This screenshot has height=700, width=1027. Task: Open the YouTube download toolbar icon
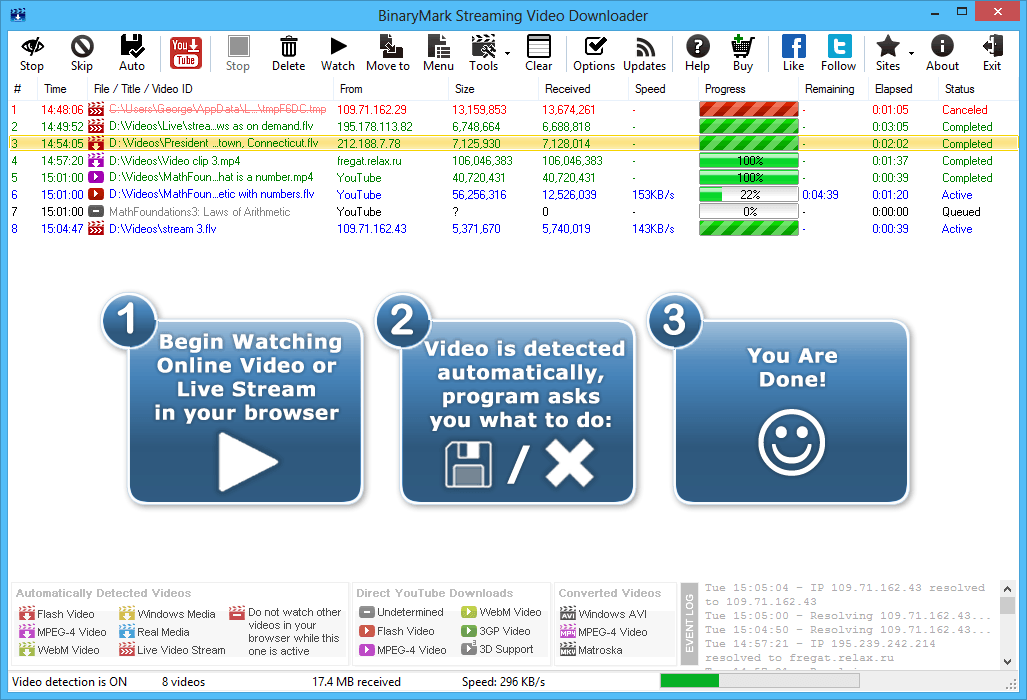click(186, 52)
